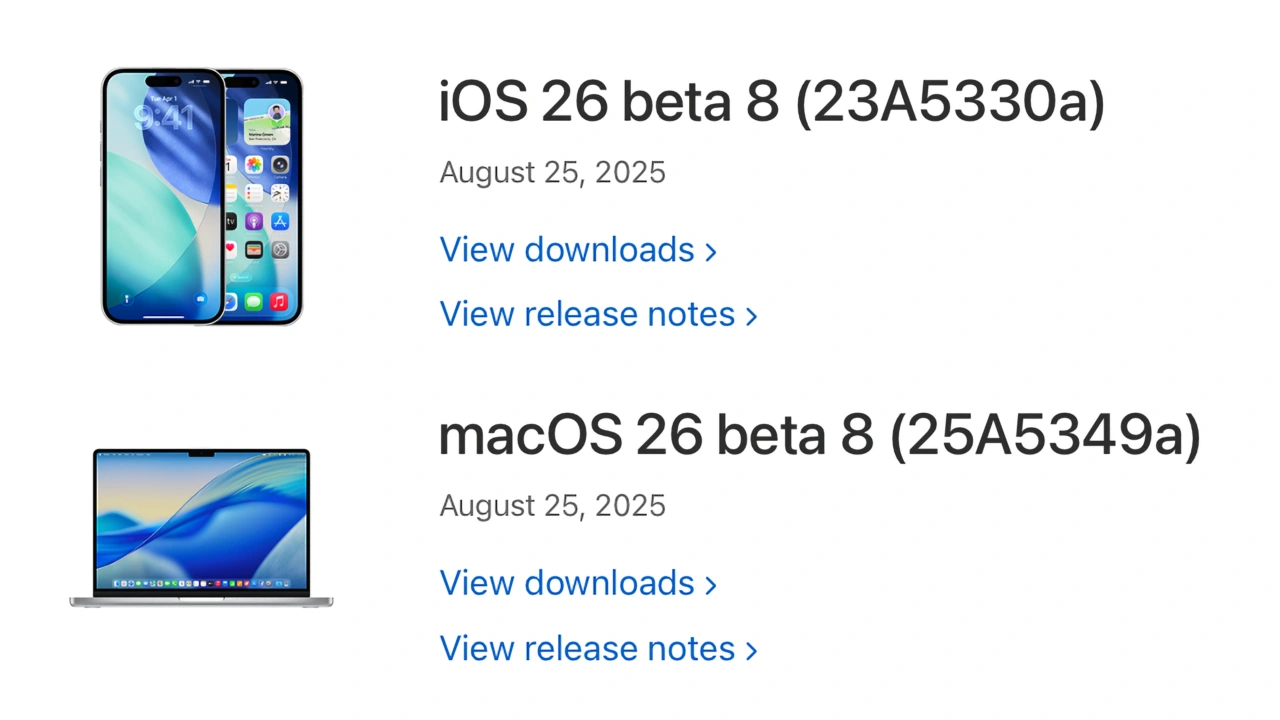This screenshot has height=720, width=1280.
Task: Click the Messages icon in iPhone dock
Action: [x=254, y=301]
